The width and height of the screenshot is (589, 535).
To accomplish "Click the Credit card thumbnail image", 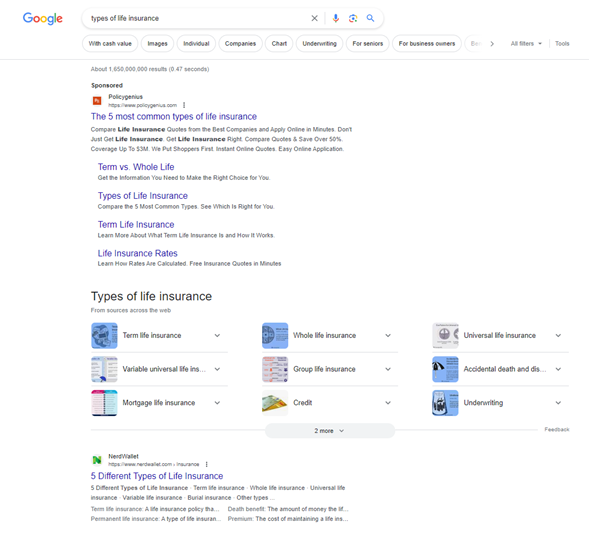I will point(275,403).
